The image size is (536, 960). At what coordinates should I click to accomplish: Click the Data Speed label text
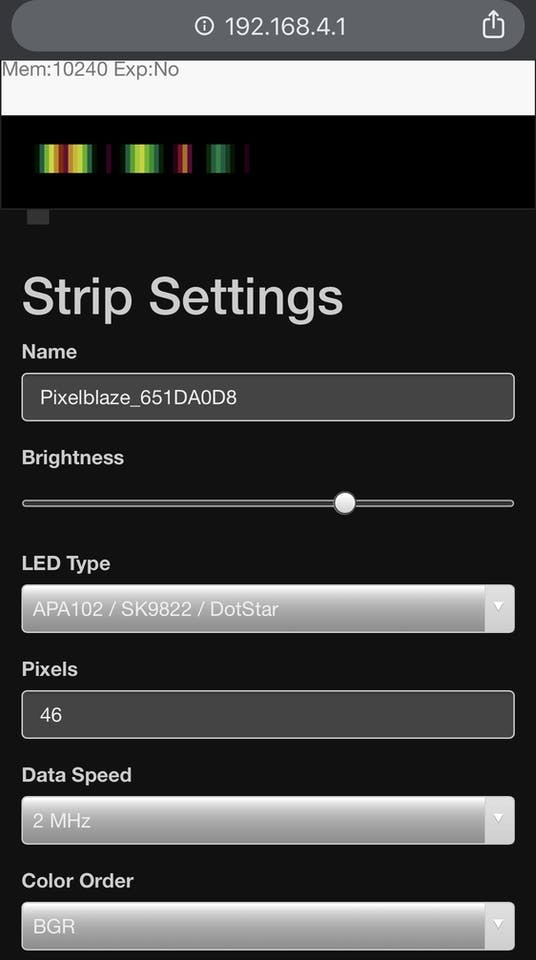click(77, 775)
